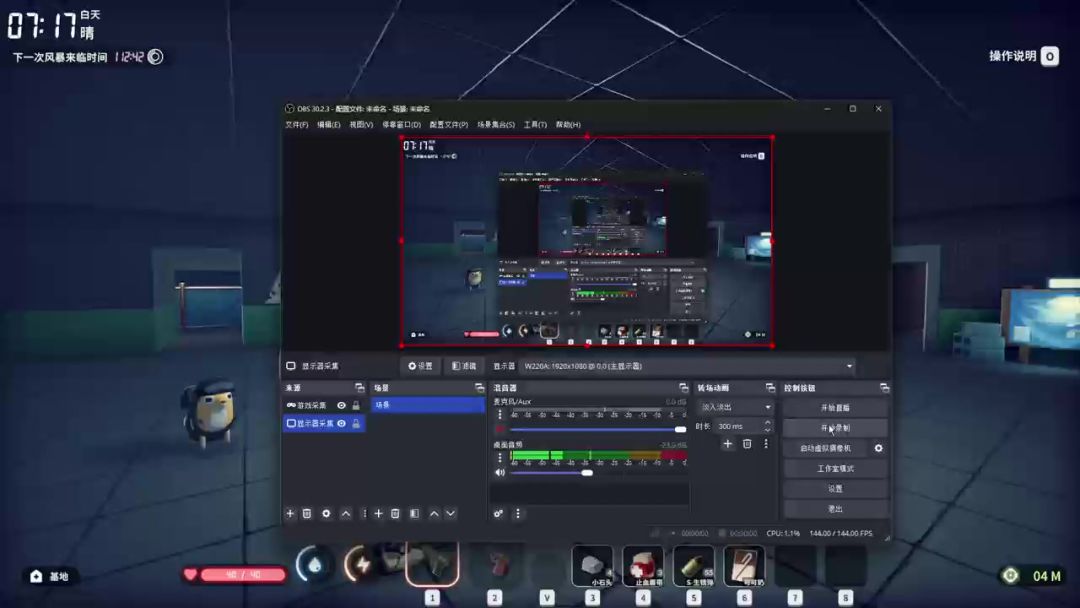The image size is (1080, 608).
Task: Hide the 游戏采集 source via eye icon
Action: (341, 406)
